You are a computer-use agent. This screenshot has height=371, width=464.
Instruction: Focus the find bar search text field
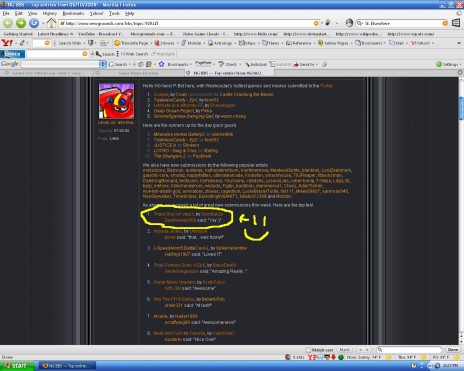click(410, 350)
